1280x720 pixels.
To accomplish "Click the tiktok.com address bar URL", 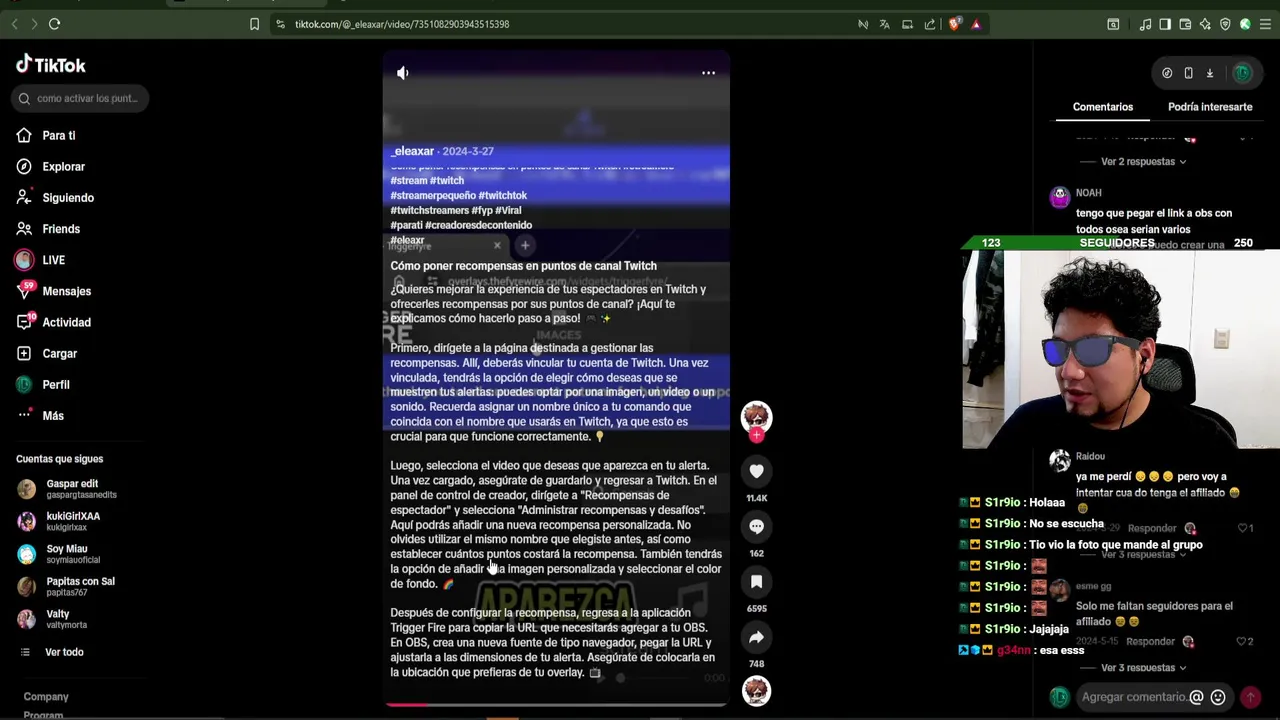I will (x=402, y=24).
